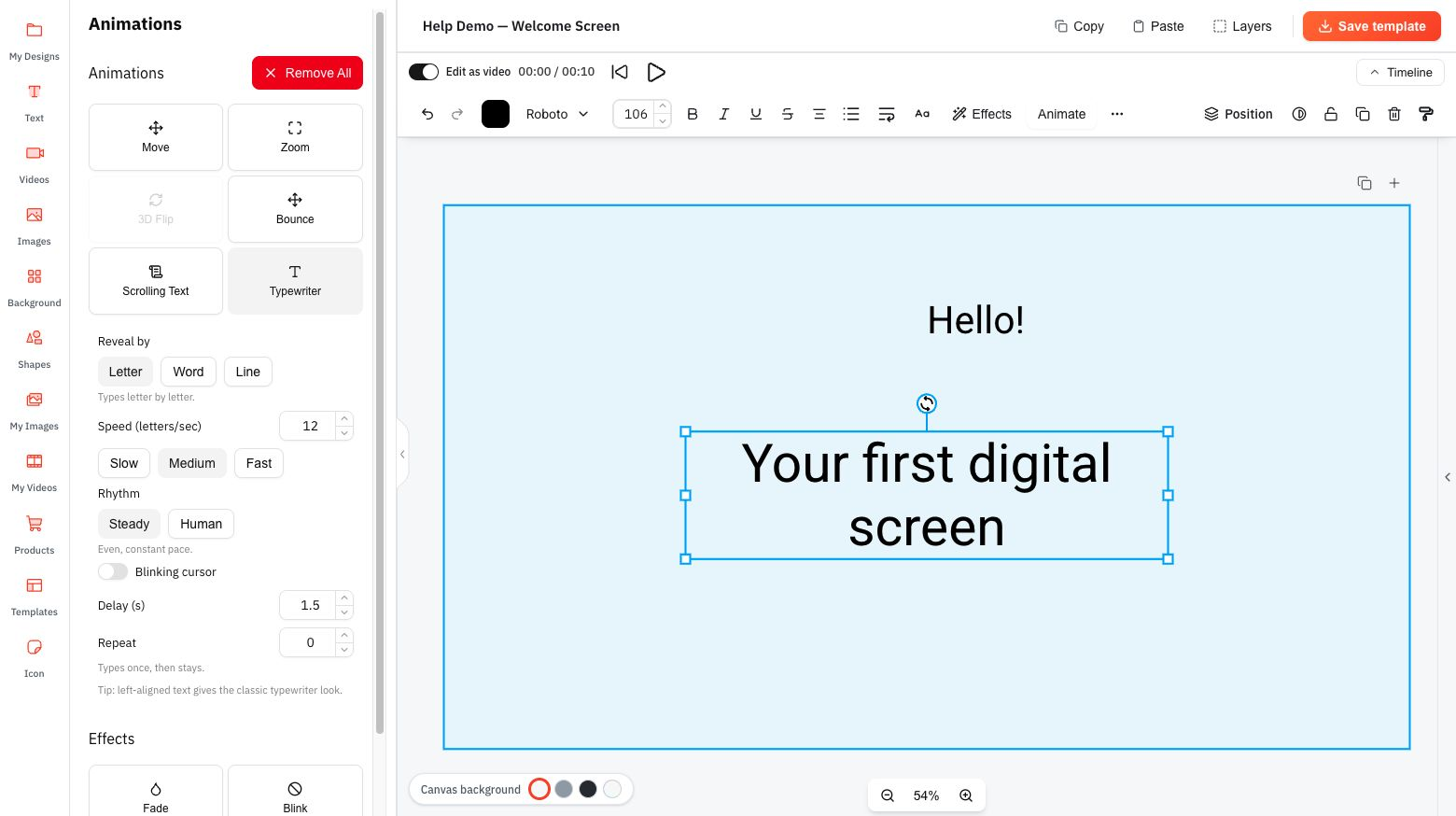Expand the Timeline panel
Screen dimensions: 1456x816
(1400, 72)
